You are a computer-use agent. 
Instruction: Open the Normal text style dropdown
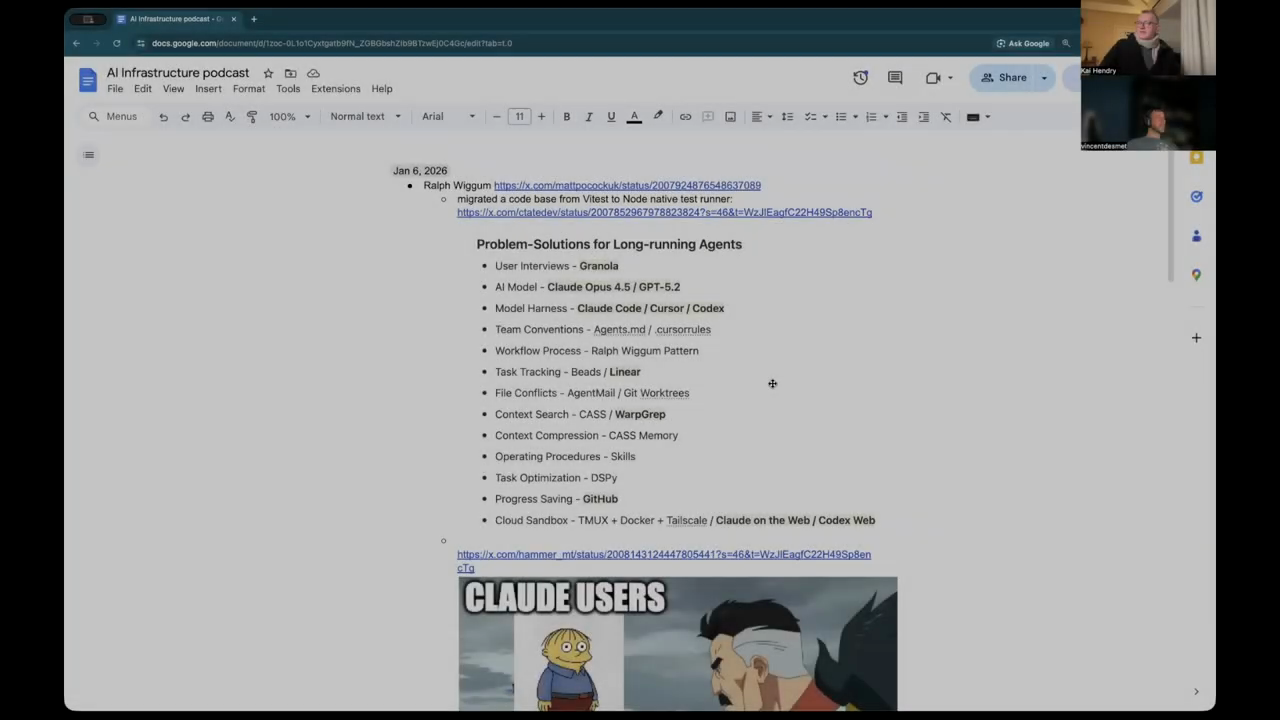[365, 116]
